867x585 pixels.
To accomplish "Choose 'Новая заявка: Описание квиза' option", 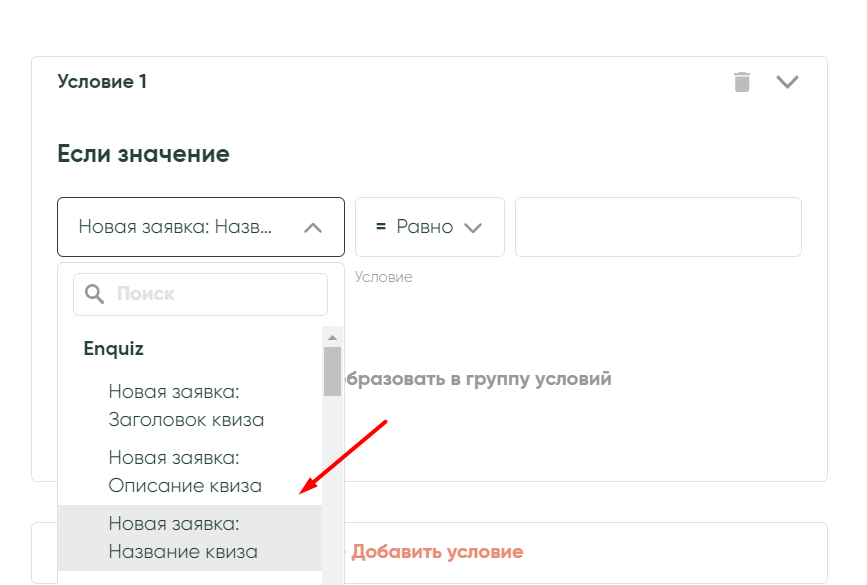I will (186, 472).
